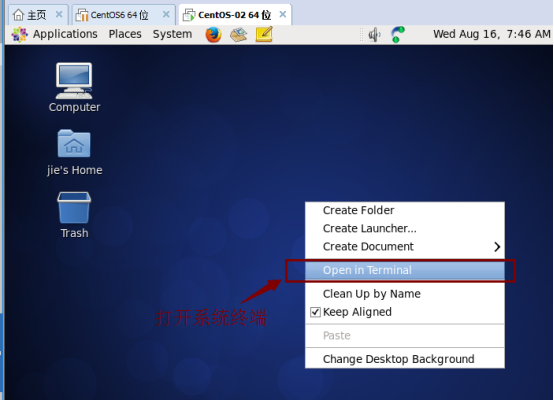Click the panel applet drag handle

click(361, 35)
